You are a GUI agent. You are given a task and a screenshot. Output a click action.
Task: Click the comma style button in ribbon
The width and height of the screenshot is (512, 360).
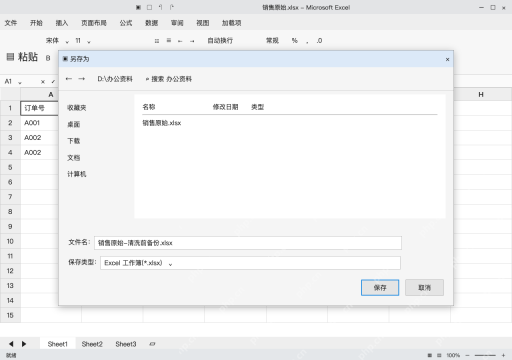coord(307,41)
